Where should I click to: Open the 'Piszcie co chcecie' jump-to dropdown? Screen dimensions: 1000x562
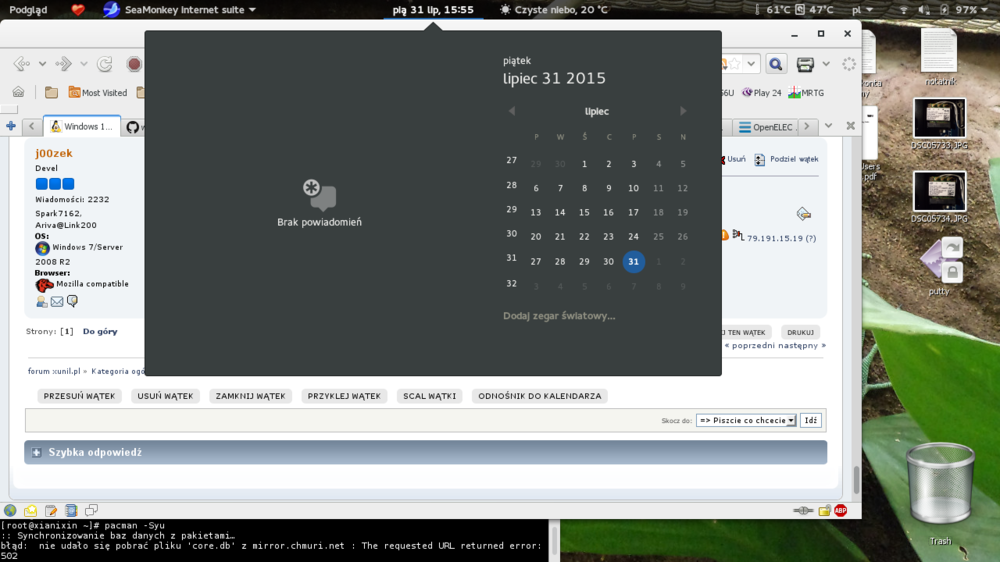click(746, 420)
